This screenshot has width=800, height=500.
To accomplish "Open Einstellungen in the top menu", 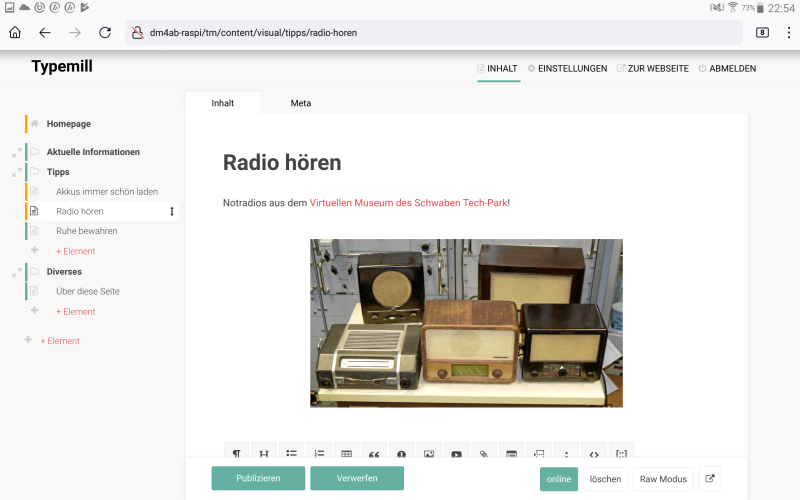I will click(x=567, y=69).
